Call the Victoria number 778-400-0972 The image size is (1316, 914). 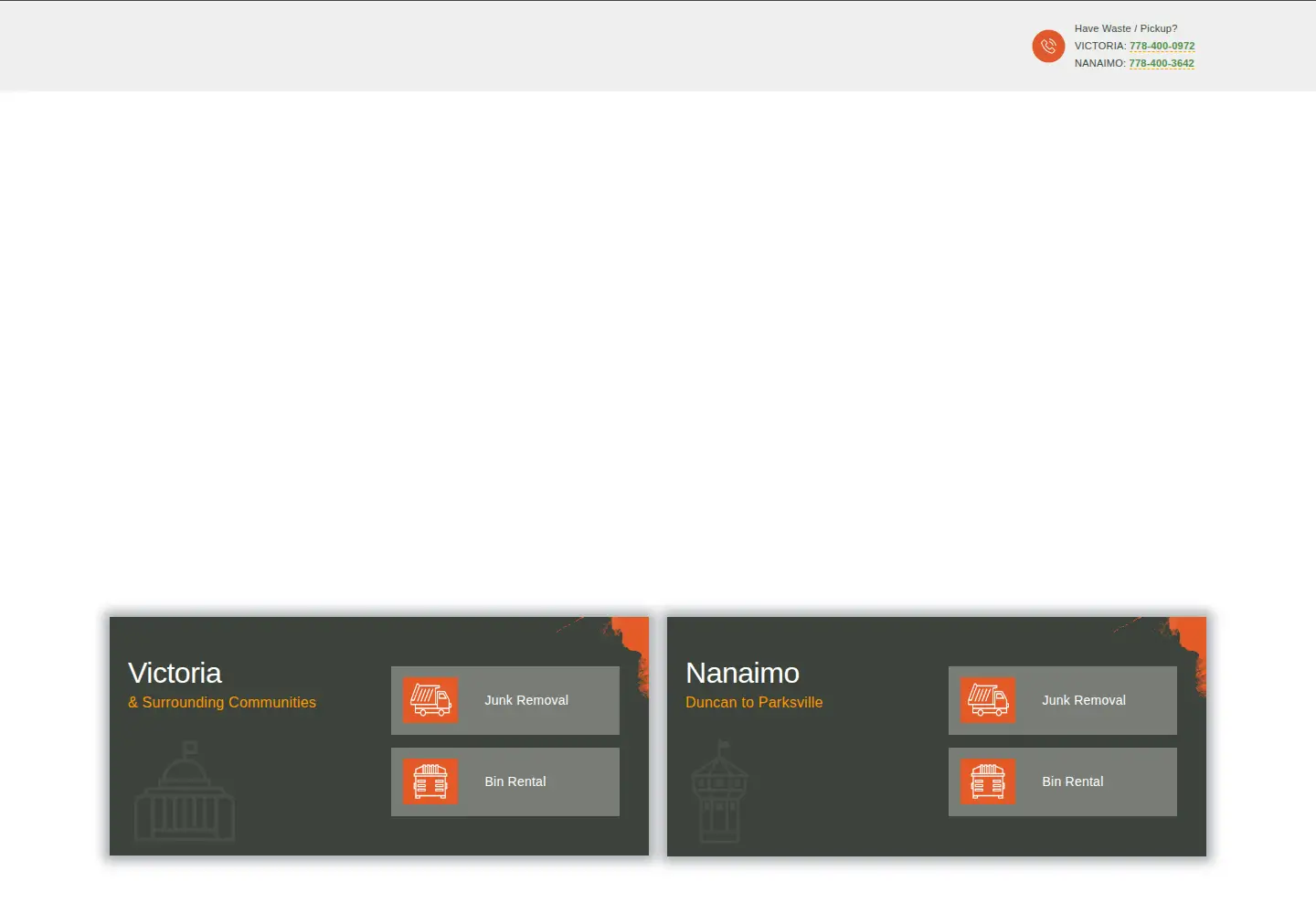[x=1162, y=46]
